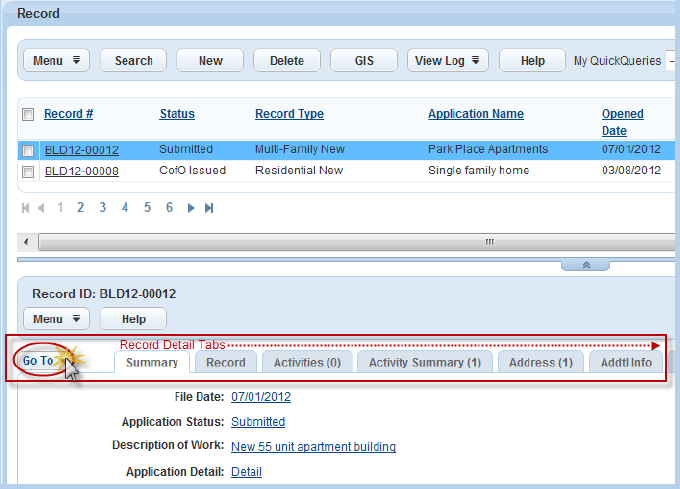Open Record ID Menu dropdown
680x489 pixels.
click(x=56, y=319)
